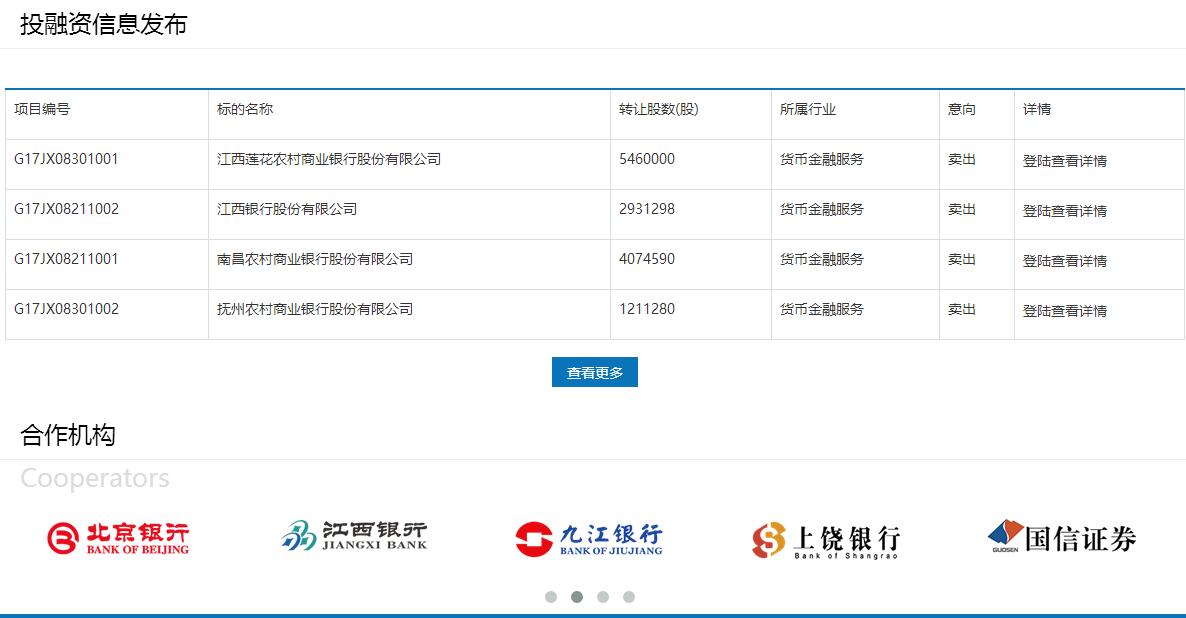Click the 项目编号 column header
Viewport: 1186px width, 618px height.
point(42,109)
